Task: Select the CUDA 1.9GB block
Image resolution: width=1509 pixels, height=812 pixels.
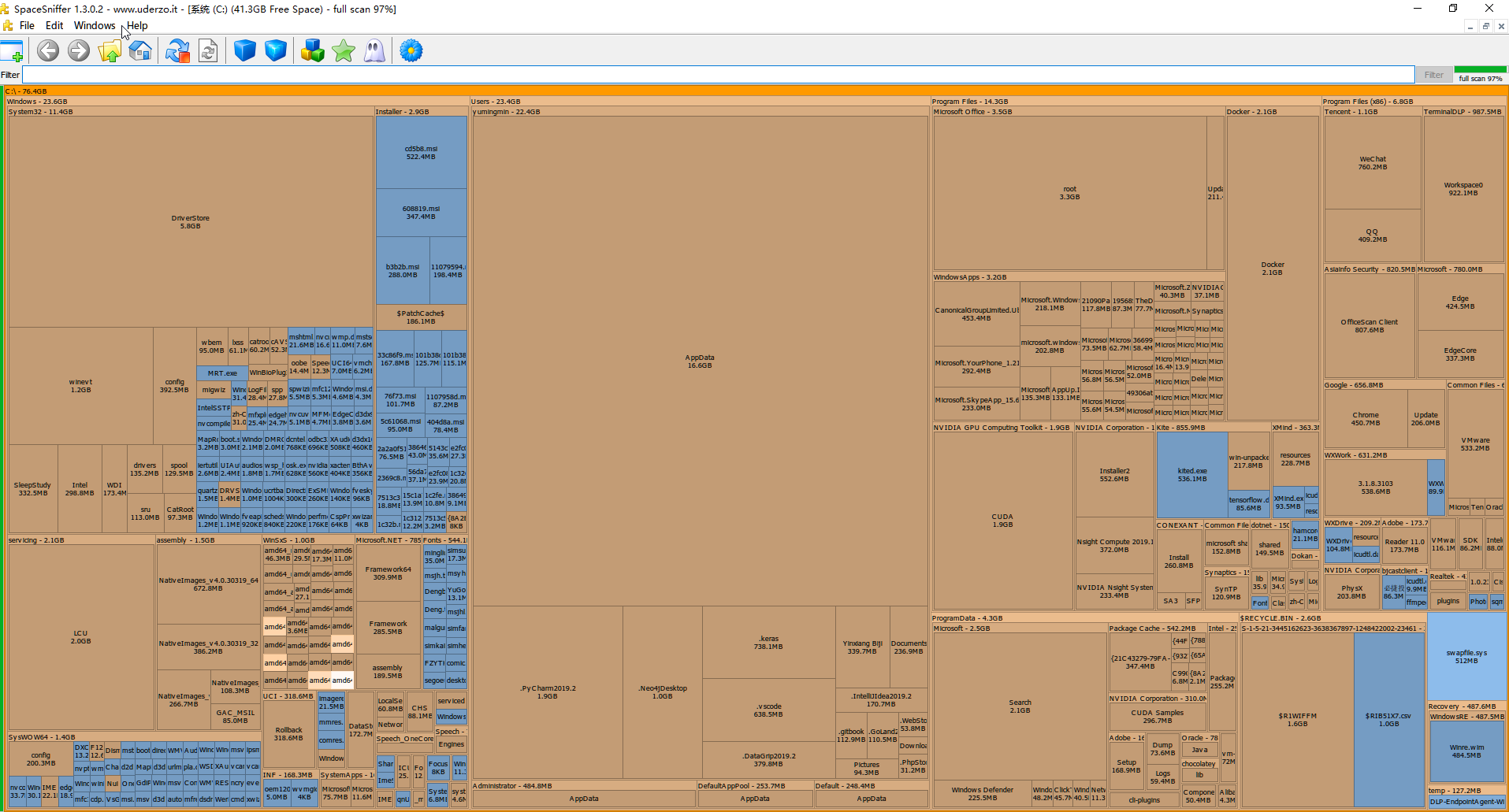Action: pos(1002,521)
